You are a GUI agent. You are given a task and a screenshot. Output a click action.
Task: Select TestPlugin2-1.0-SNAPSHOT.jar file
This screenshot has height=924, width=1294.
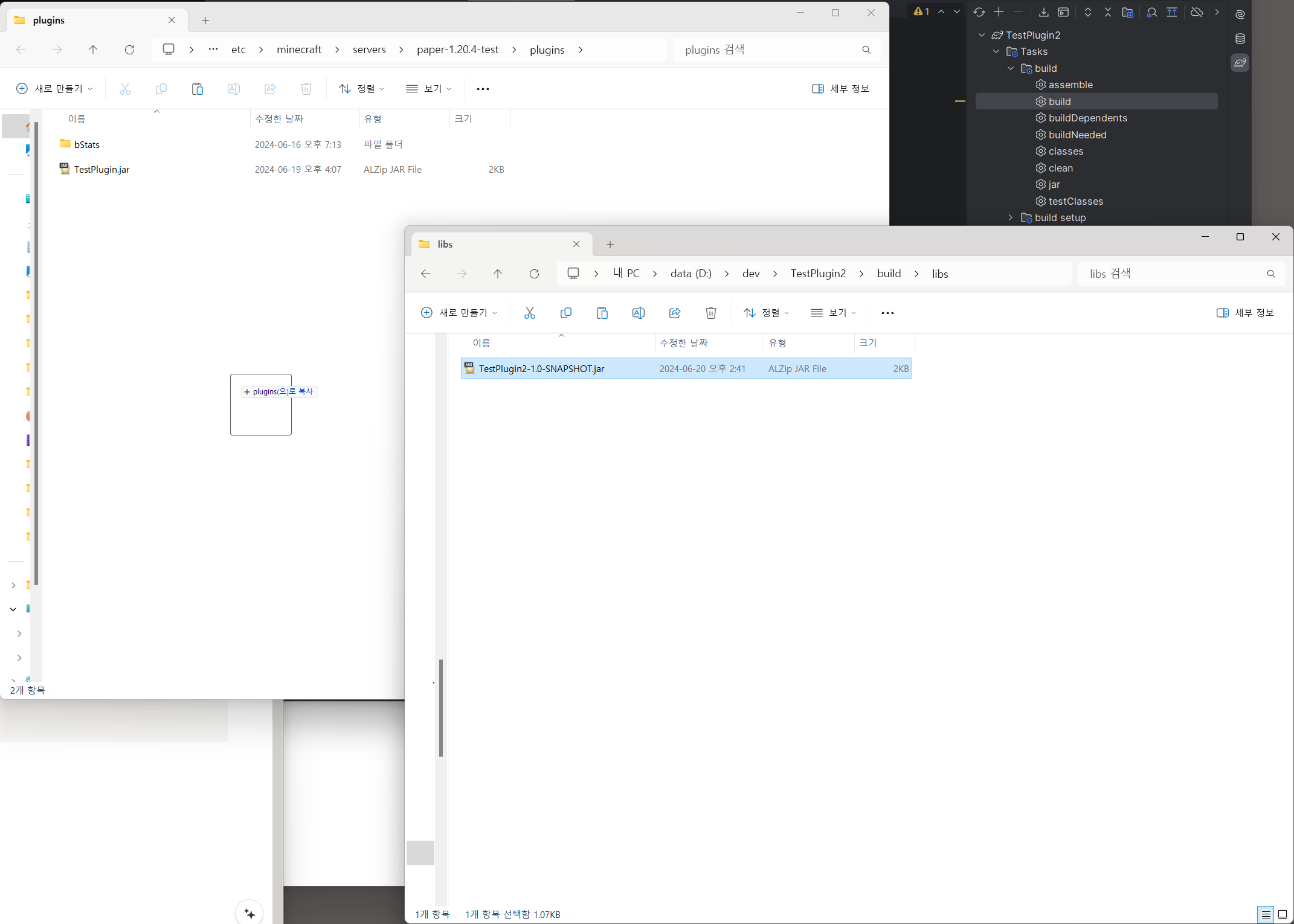pos(541,368)
